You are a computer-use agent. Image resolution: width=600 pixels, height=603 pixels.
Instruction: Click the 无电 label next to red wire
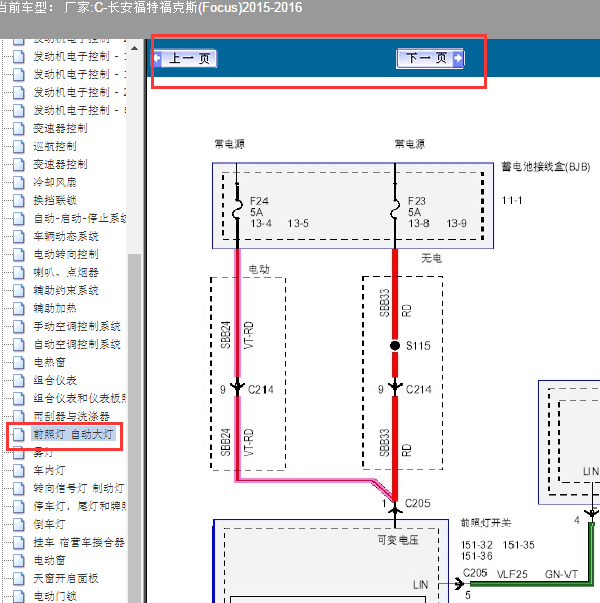click(431, 258)
